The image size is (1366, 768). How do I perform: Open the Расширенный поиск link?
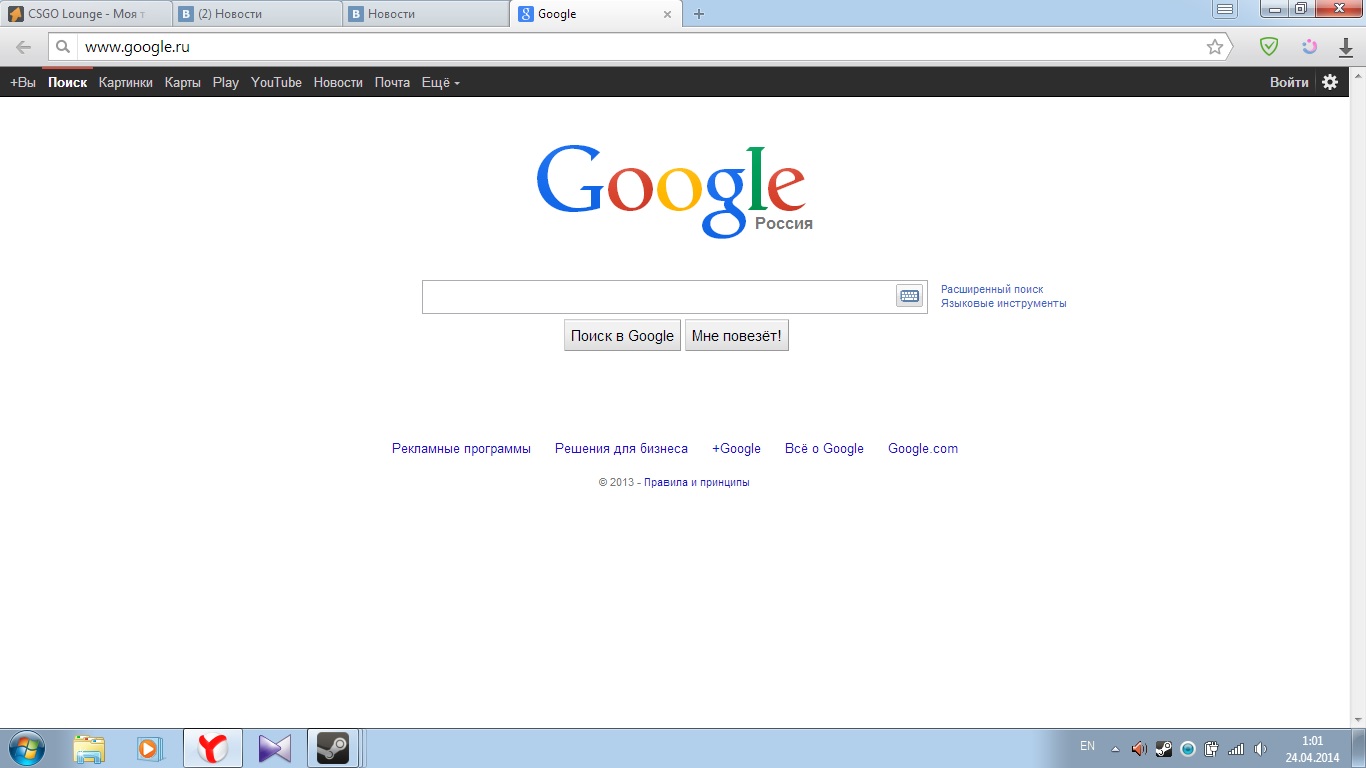[992, 289]
